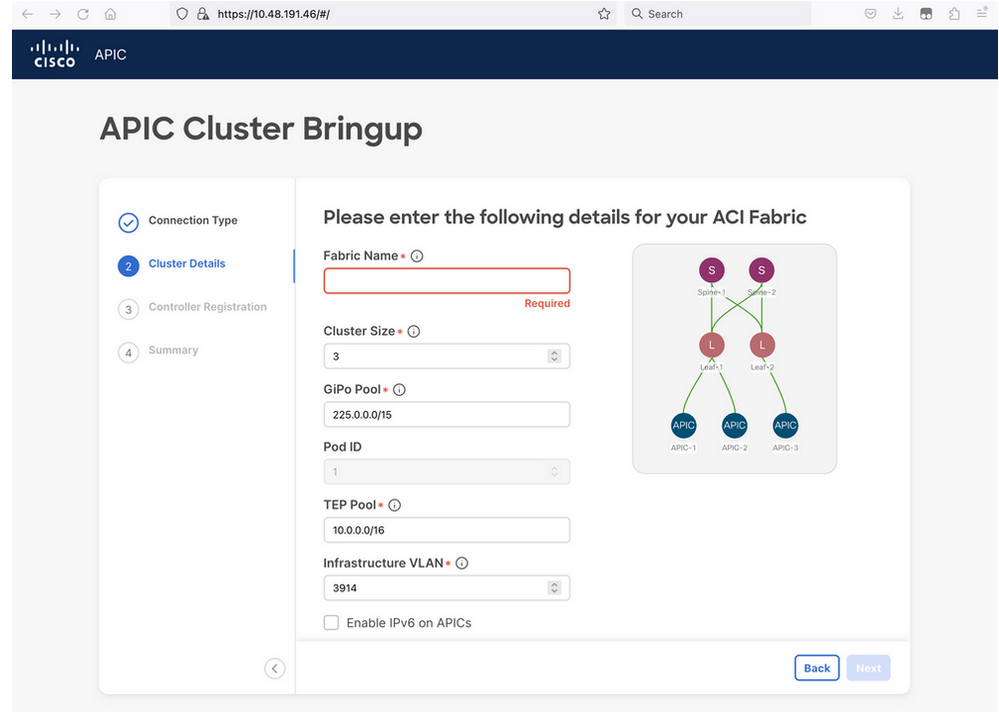Click the Leaf-2 node in the topology
The image size is (999, 714).
click(x=762, y=345)
